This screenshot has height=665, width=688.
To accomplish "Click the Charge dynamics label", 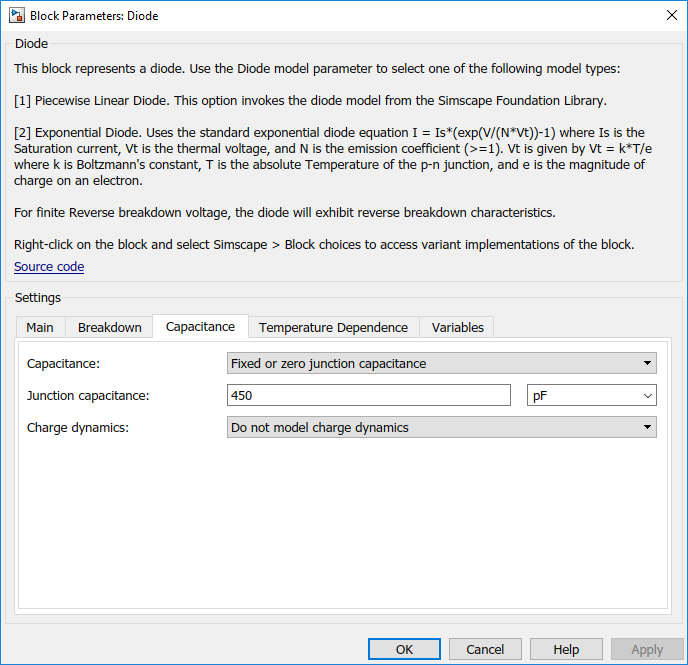I will pyautogui.click(x=78, y=428).
